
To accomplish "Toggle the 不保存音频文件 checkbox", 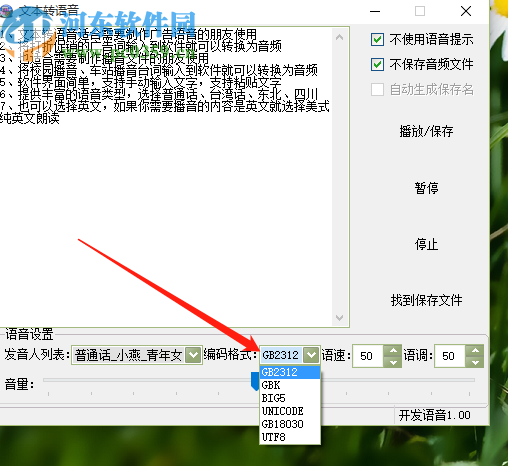I will [x=377, y=64].
